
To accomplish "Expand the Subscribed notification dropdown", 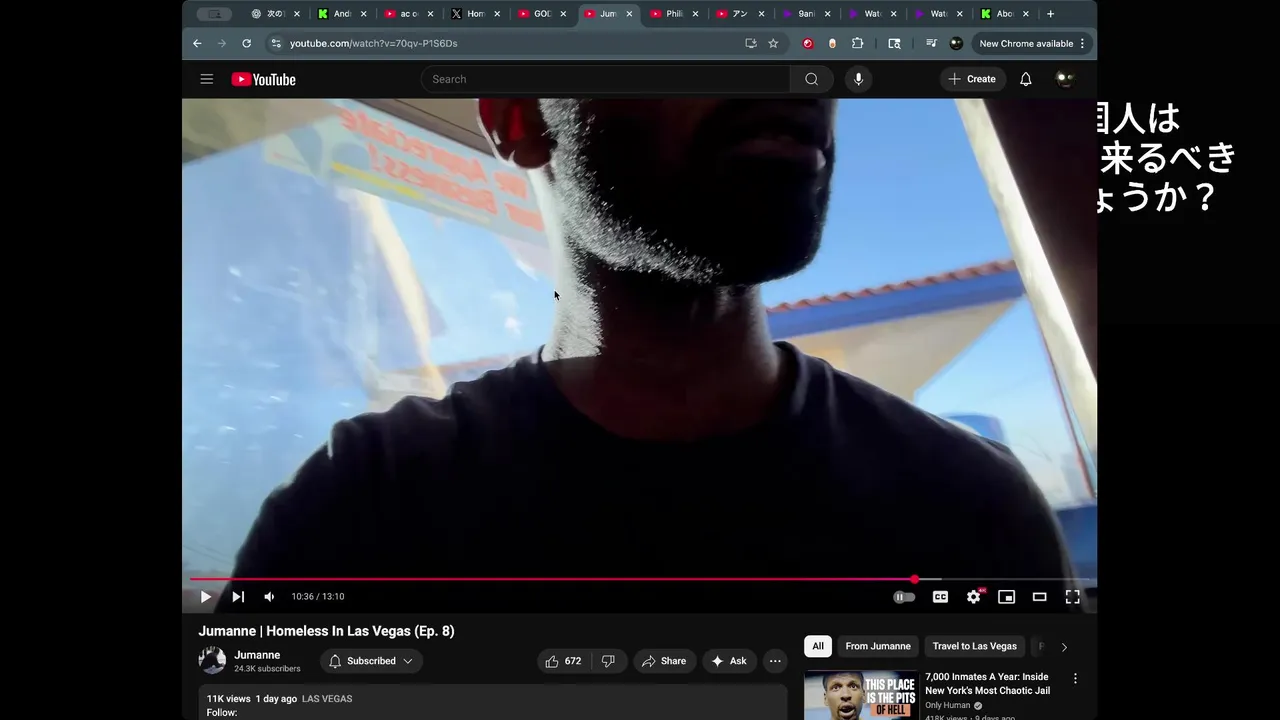I will [371, 661].
